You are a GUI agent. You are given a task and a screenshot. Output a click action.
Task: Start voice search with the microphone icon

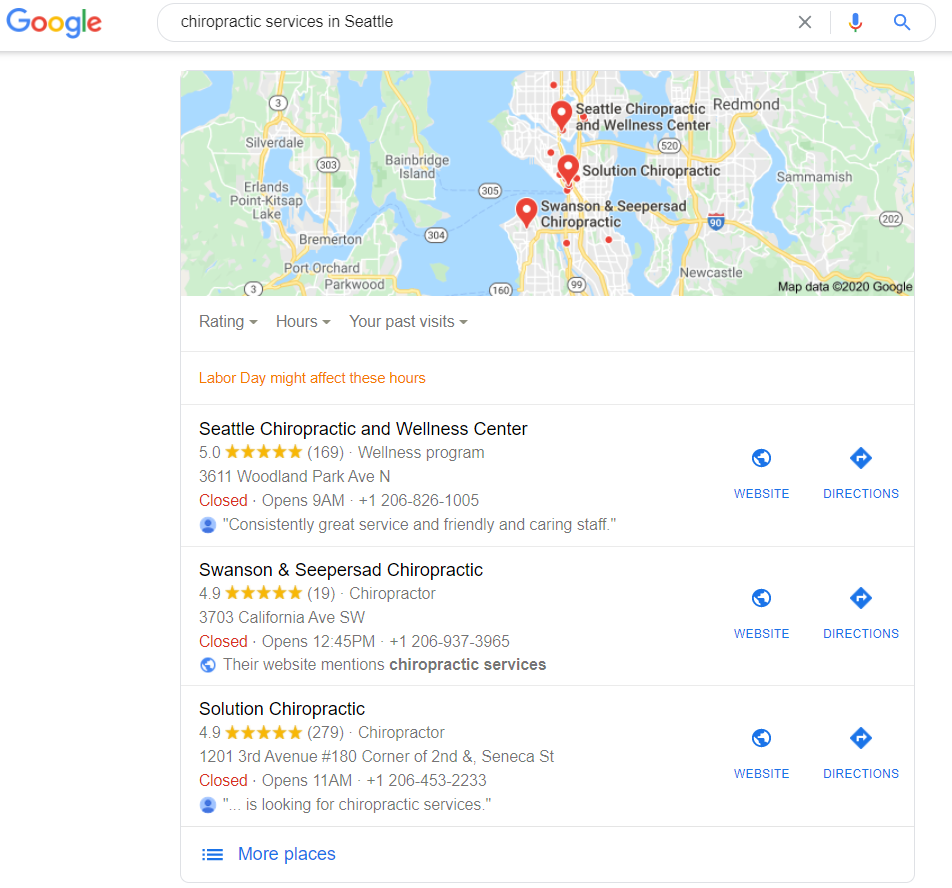tap(855, 22)
